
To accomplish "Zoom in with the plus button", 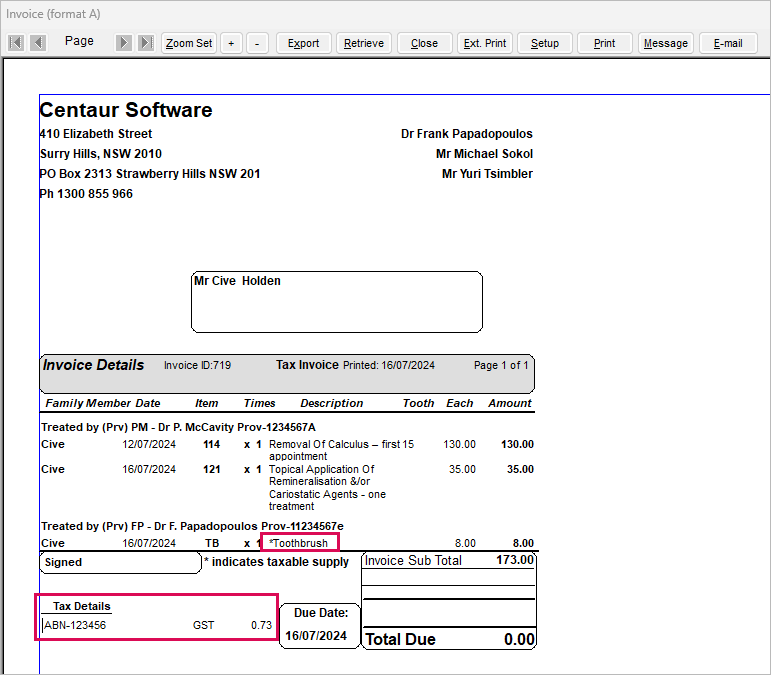I will (231, 43).
